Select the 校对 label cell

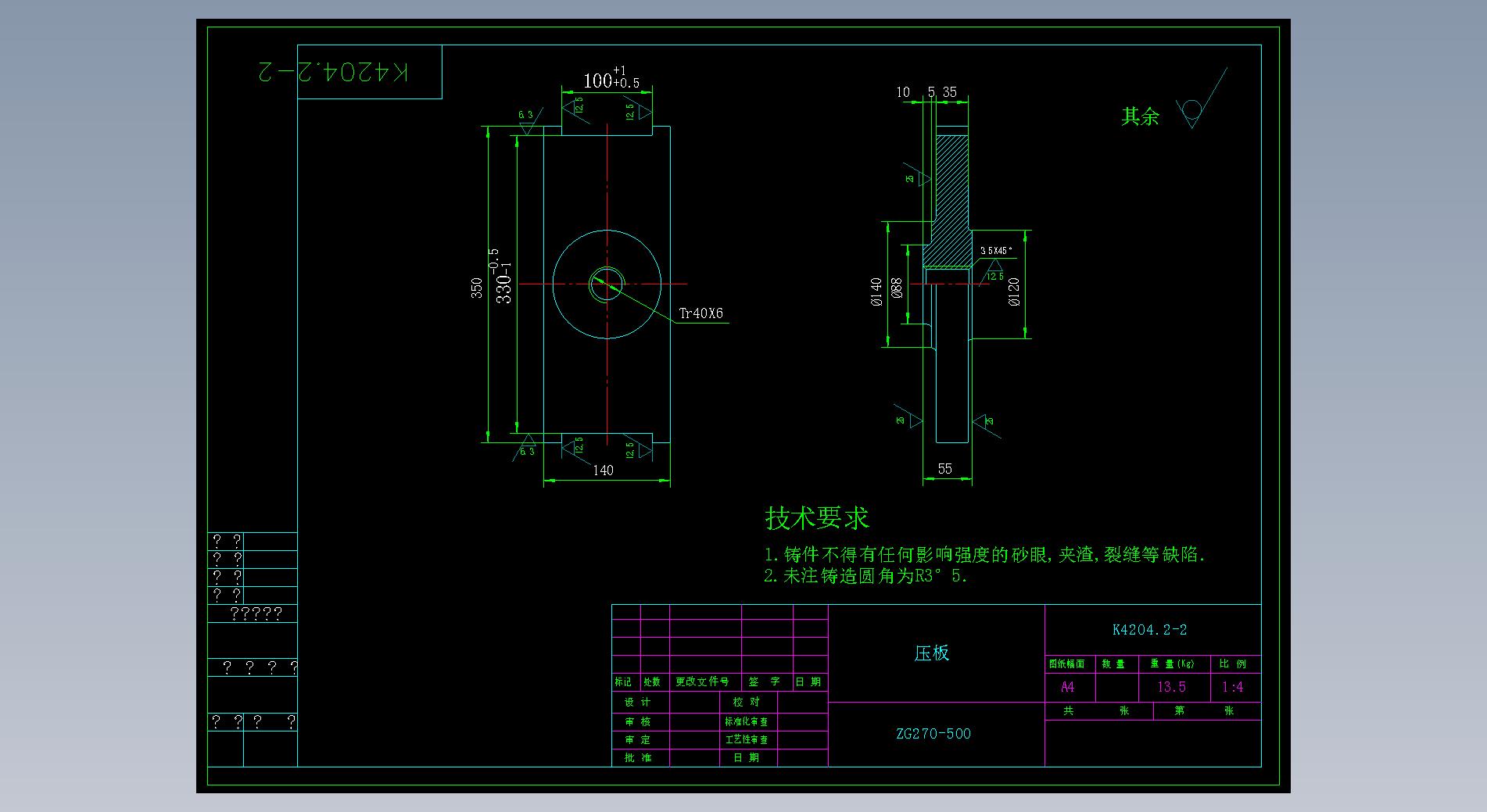click(747, 702)
